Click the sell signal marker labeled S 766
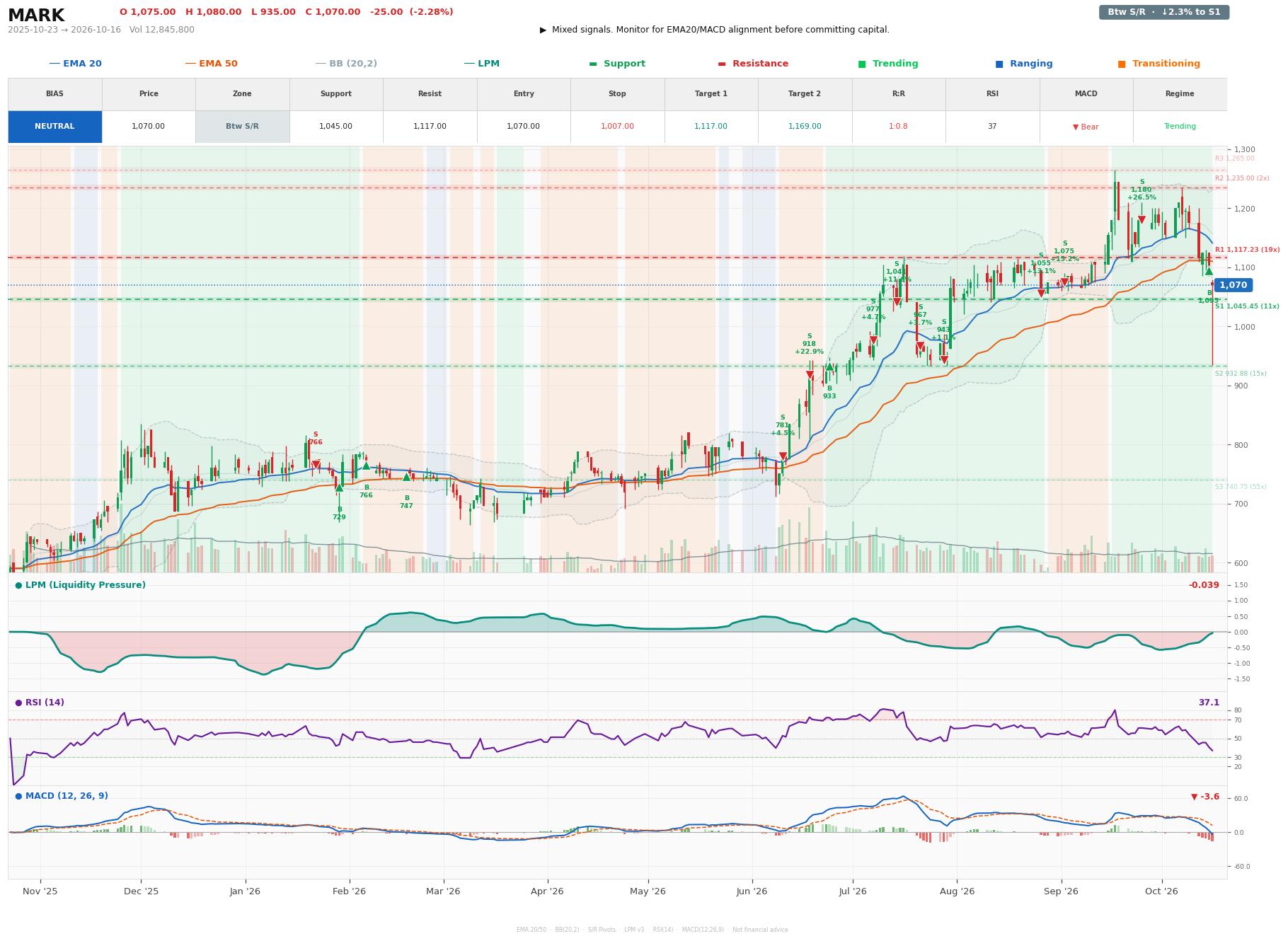Viewport: 1288px width, 941px height. coord(316,465)
